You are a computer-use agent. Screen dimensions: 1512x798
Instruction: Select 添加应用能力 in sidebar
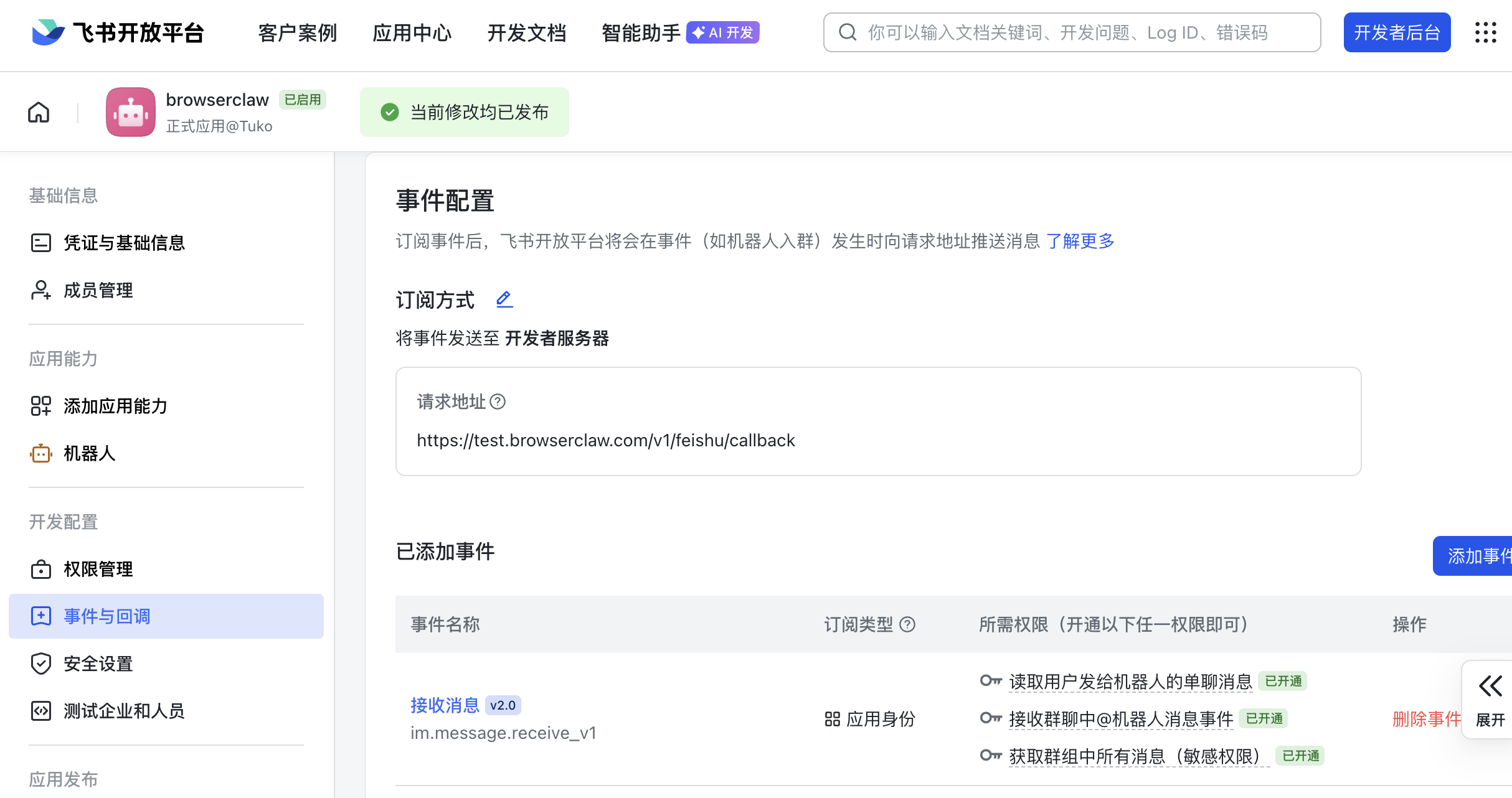166,406
